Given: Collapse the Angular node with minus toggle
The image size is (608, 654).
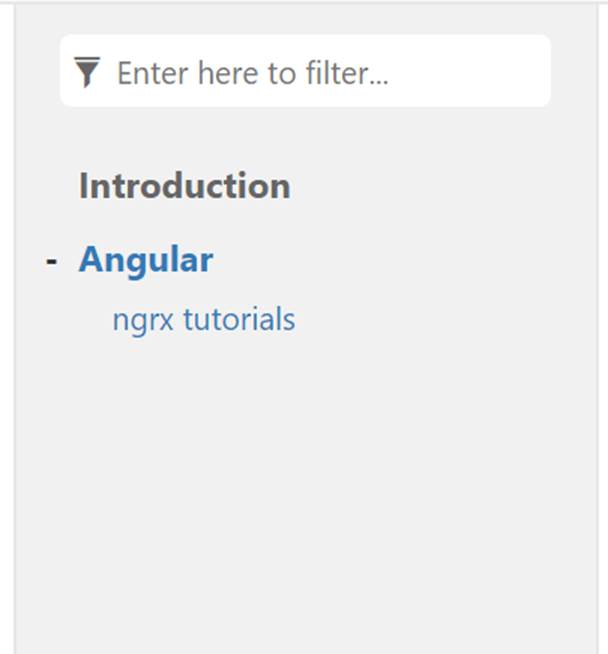Looking at the screenshot, I should point(52,261).
